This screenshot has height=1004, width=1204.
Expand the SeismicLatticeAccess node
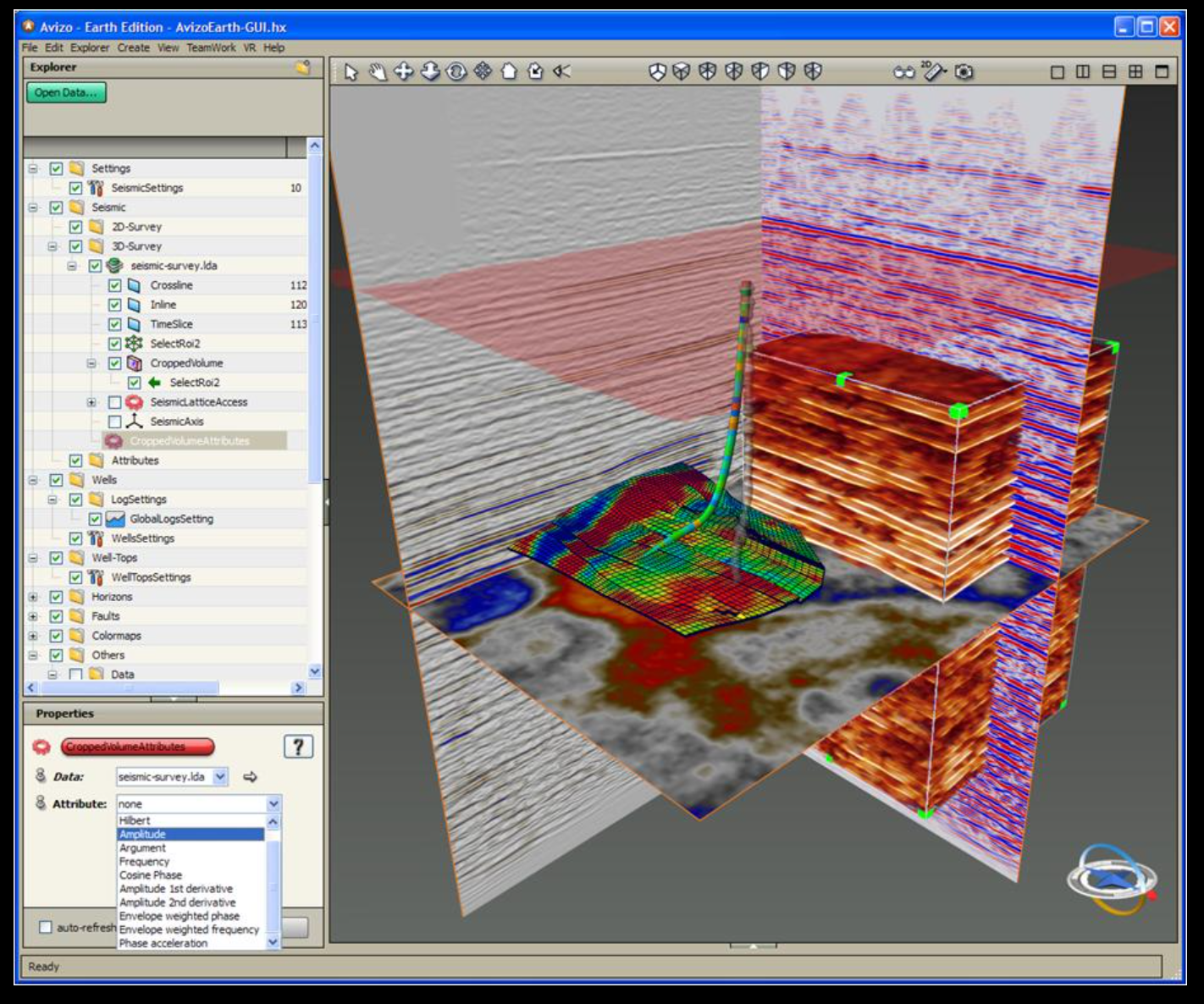pos(91,402)
